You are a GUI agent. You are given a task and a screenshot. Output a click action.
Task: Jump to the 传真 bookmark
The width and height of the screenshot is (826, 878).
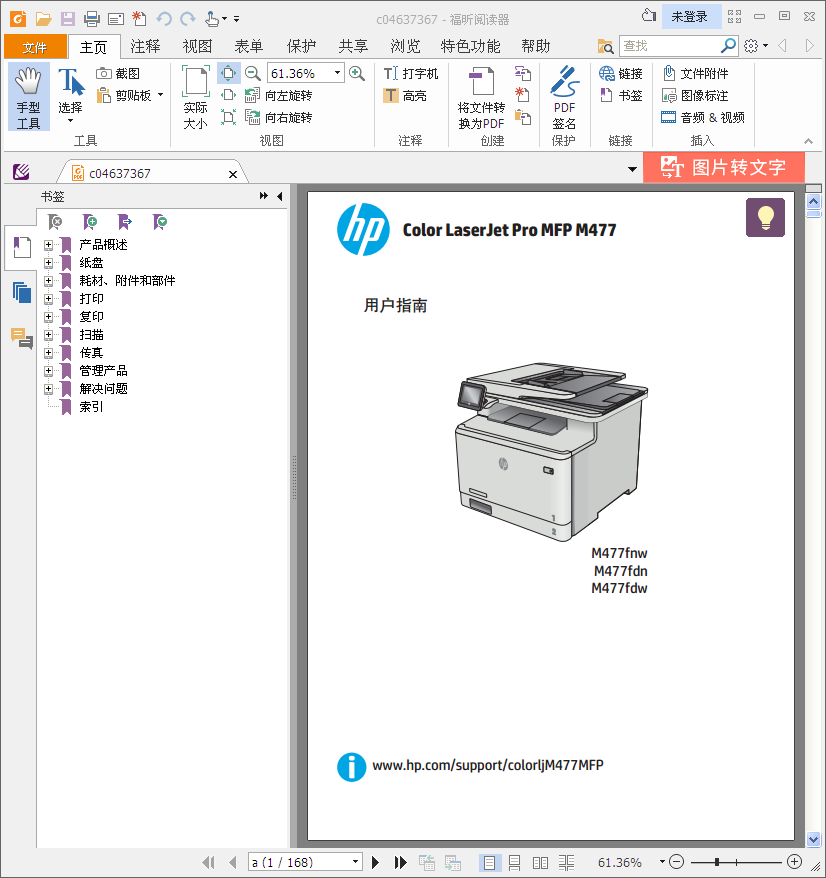(91, 353)
